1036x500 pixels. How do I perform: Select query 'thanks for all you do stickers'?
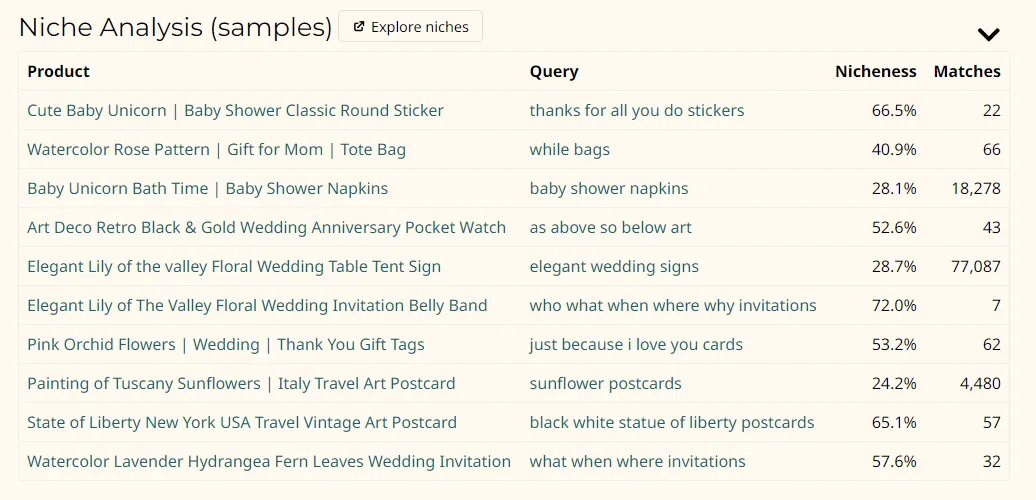[x=637, y=110]
